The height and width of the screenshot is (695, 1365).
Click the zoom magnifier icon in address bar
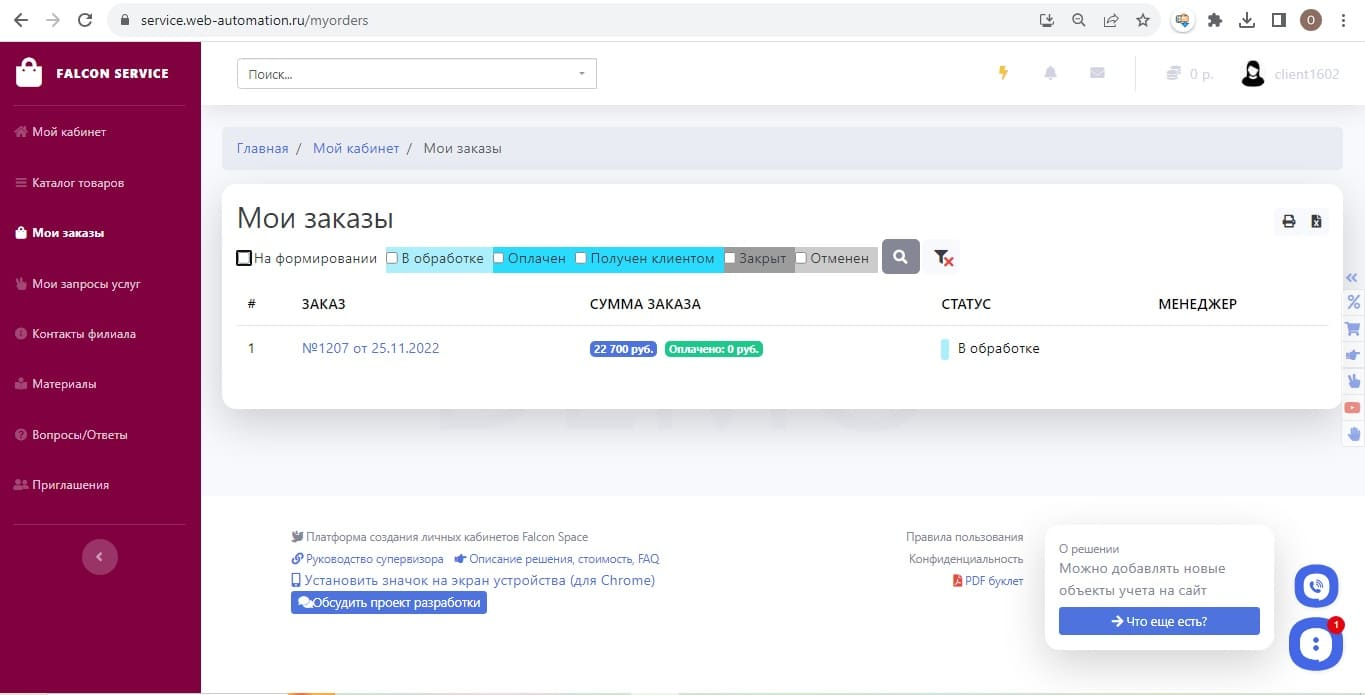[x=1079, y=20]
